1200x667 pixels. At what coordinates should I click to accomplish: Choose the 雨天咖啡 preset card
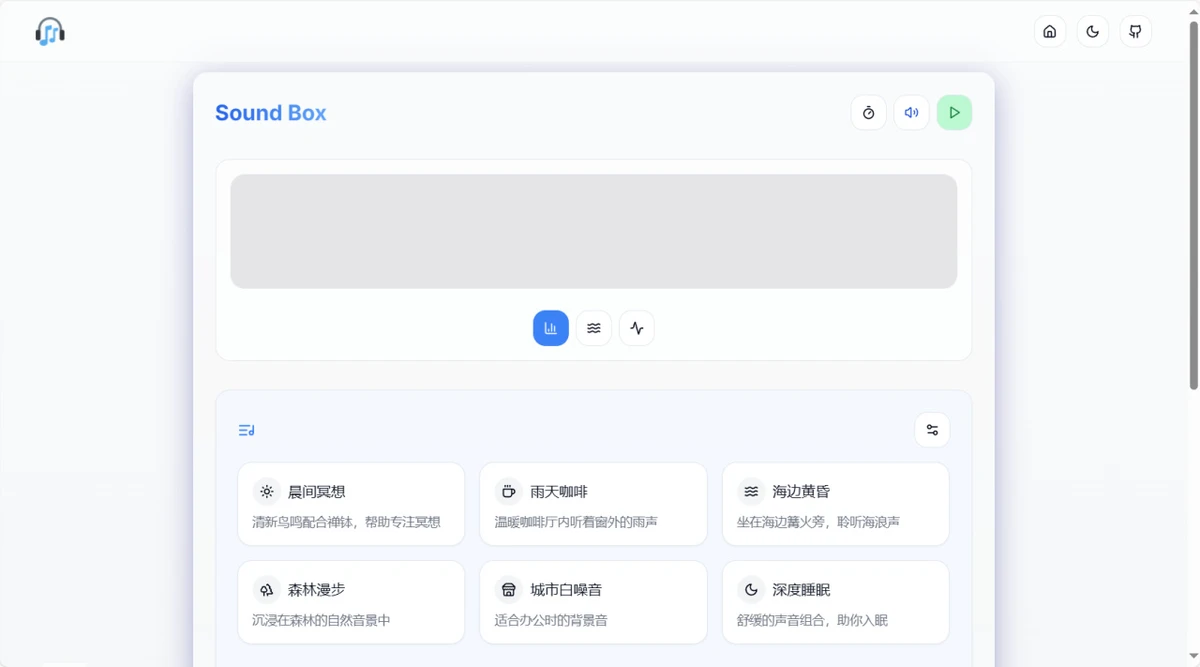(x=593, y=504)
